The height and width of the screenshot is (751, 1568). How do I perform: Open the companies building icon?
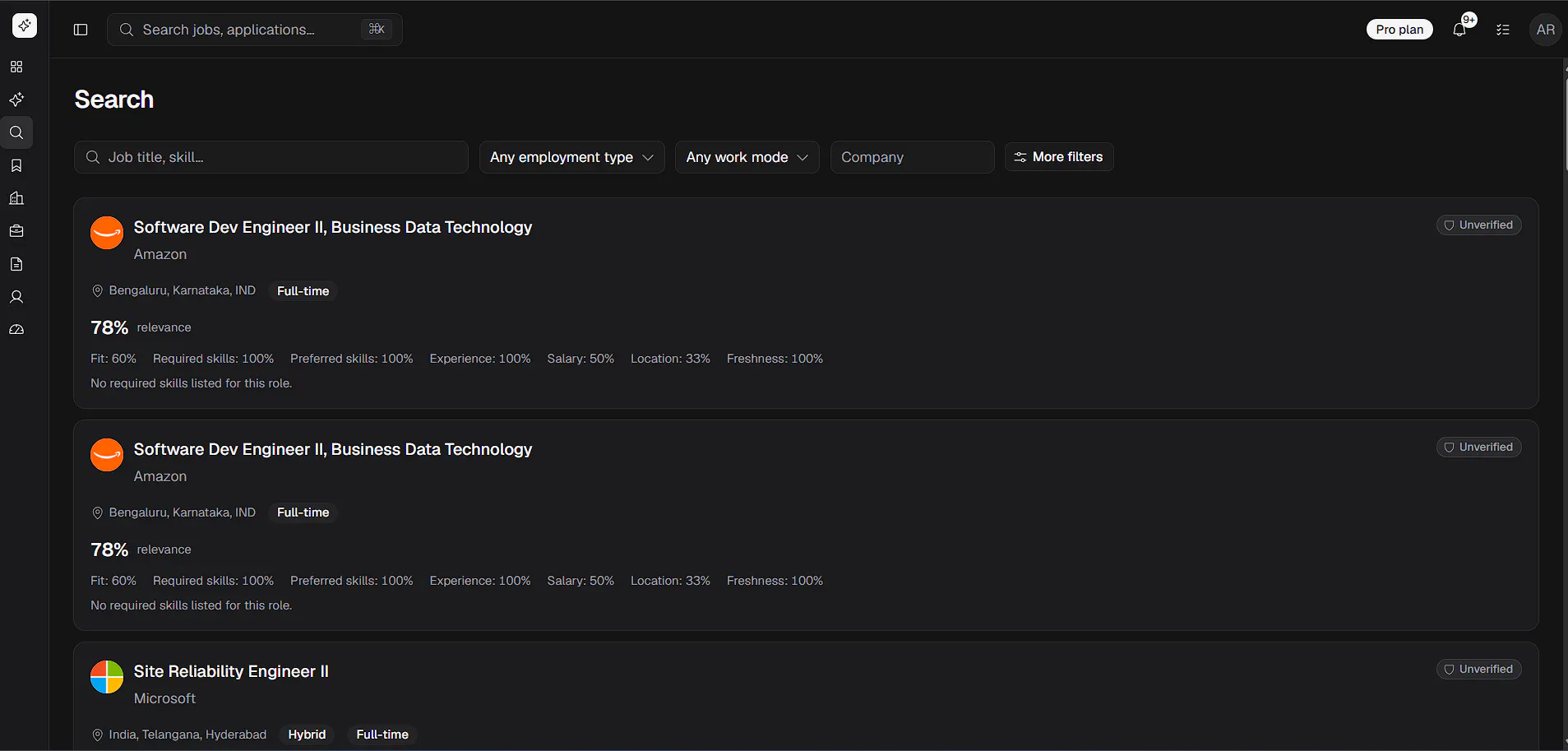(x=16, y=198)
